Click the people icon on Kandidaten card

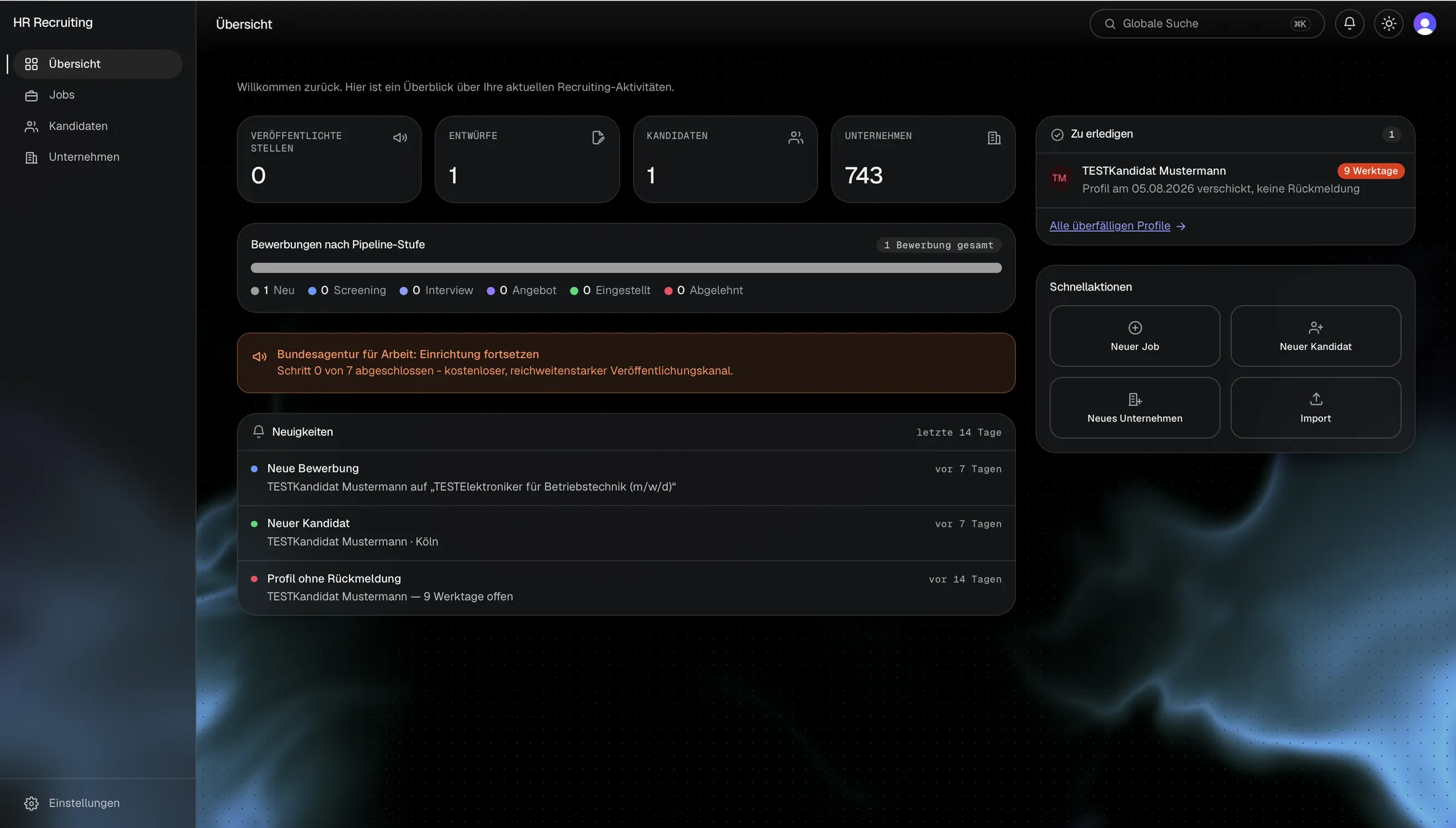point(796,138)
